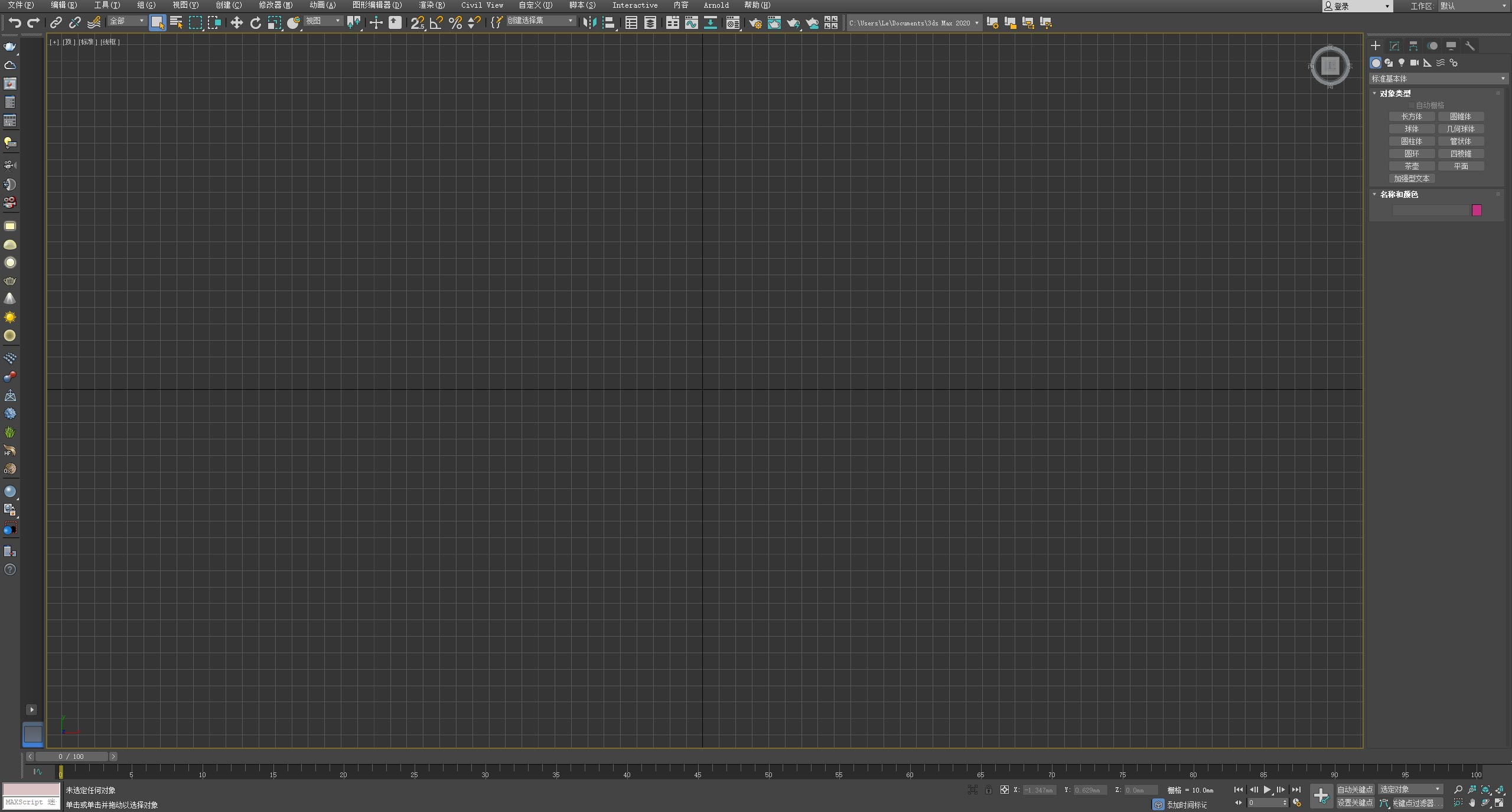Click the Link objects chain icon
The image size is (1512, 812).
(x=56, y=23)
